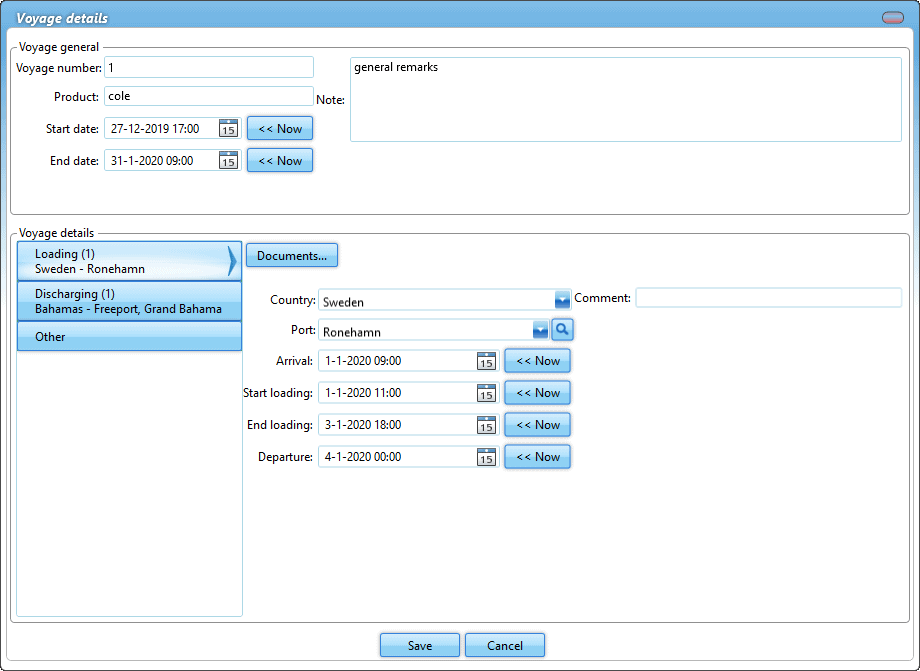
Task: Open the Documents dialog
Action: coord(292,256)
